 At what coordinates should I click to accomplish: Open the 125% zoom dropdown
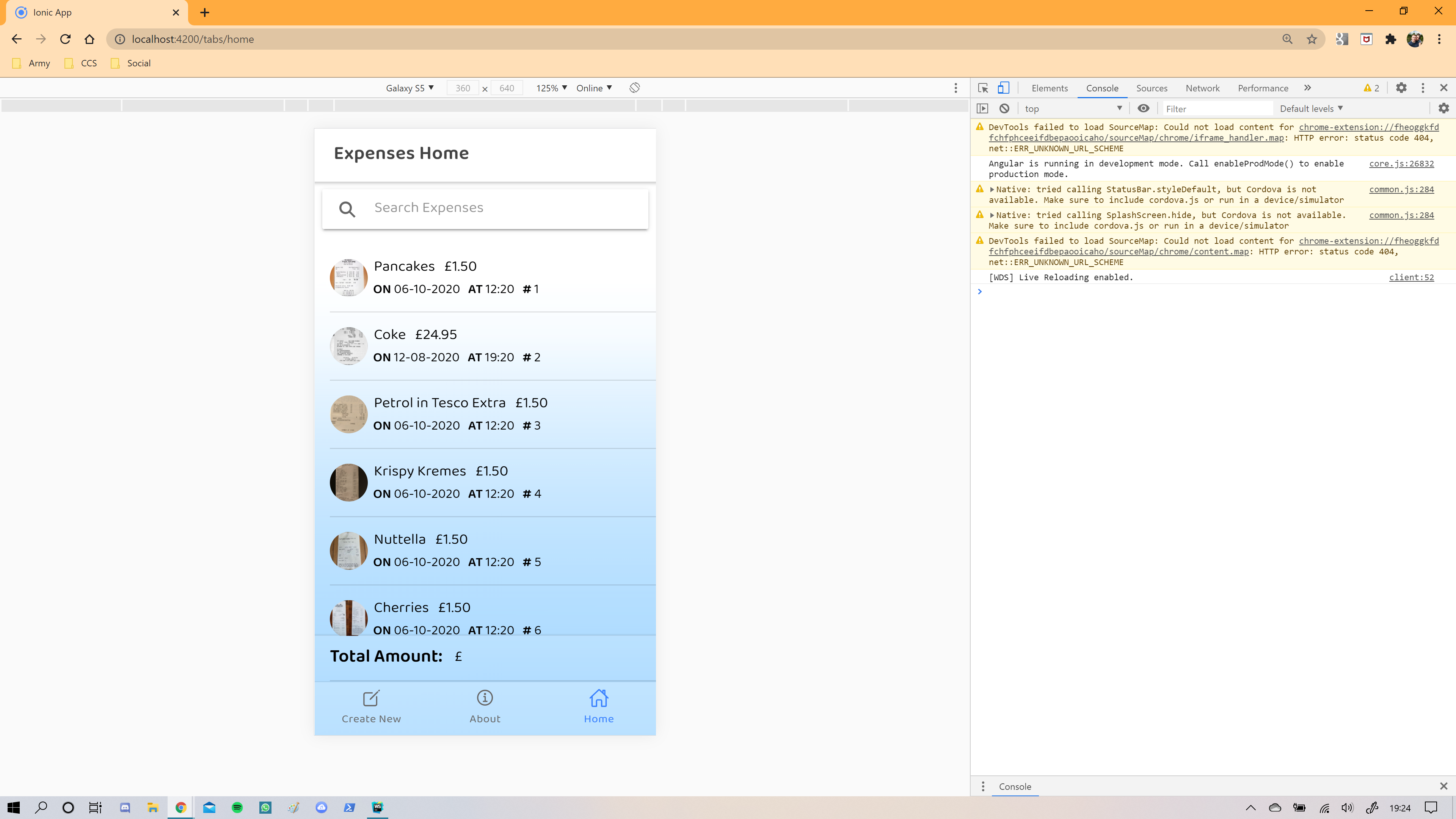(x=551, y=88)
